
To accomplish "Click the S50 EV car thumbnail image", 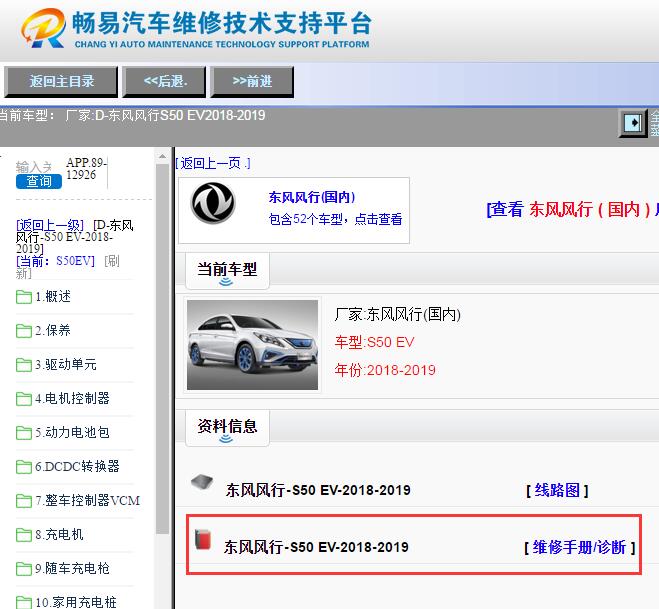I will coord(253,345).
